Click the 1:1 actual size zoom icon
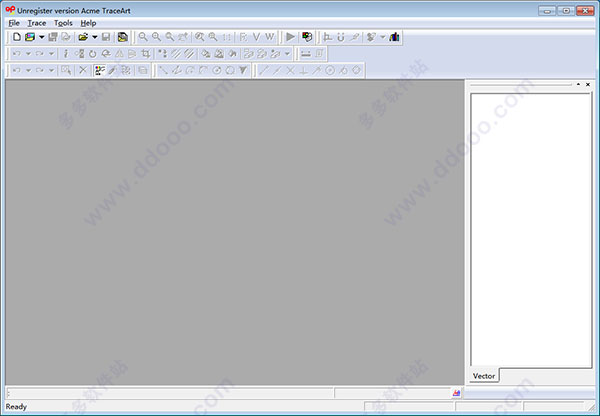Image resolution: width=600 pixels, height=416 pixels. coord(227,37)
